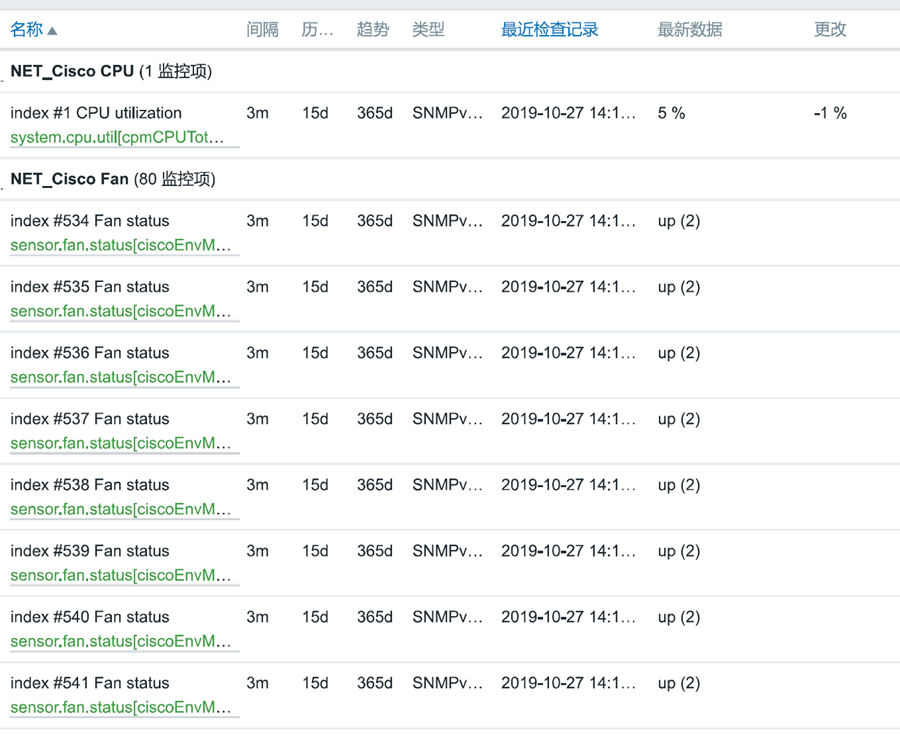Click the 类型 column header
This screenshot has height=738, width=900.
tap(428, 29)
